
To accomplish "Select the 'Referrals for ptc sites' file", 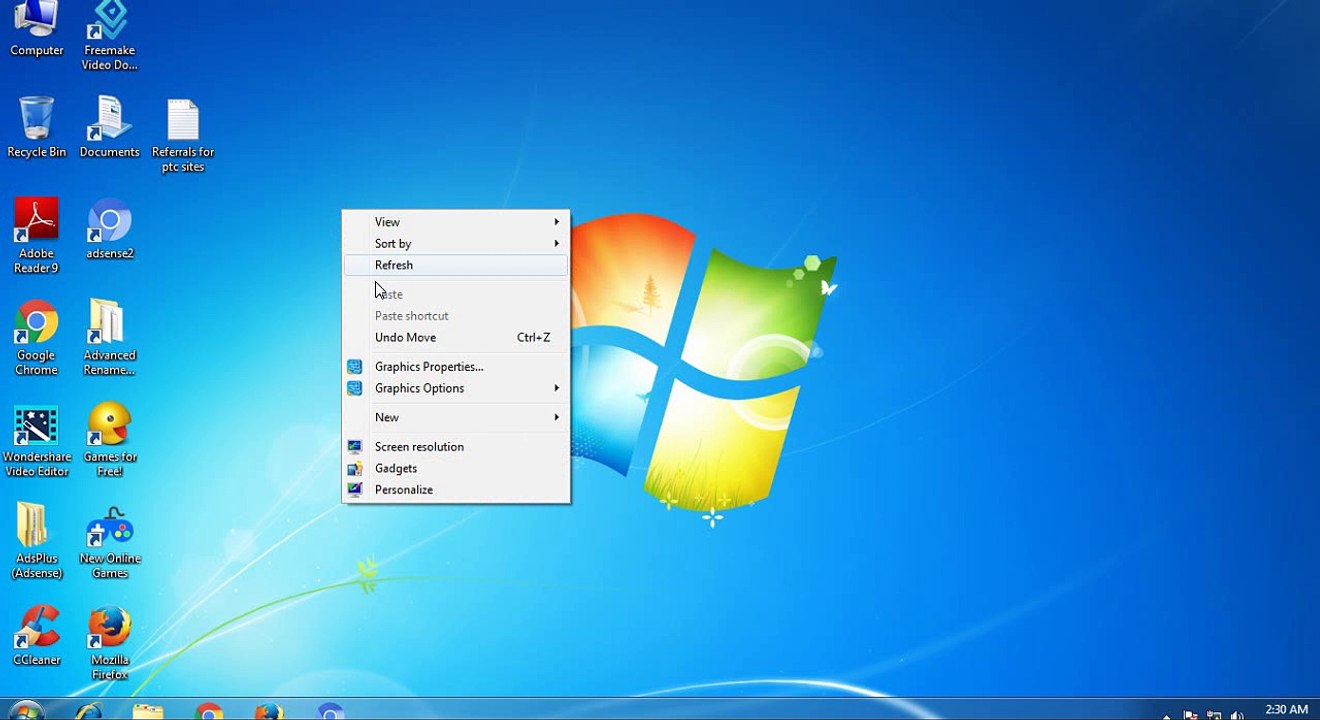I will (x=183, y=136).
